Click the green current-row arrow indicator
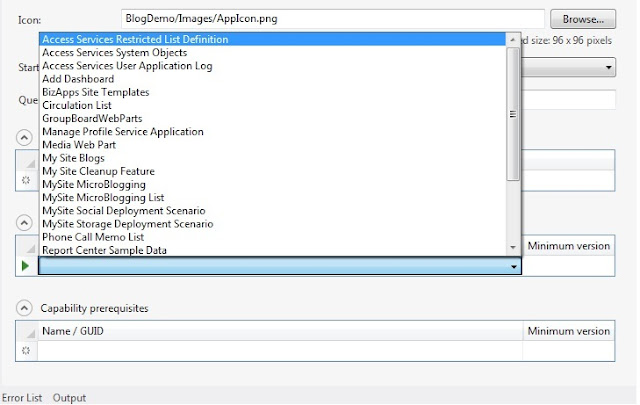Viewport: 640px width, 405px height. (x=25, y=266)
